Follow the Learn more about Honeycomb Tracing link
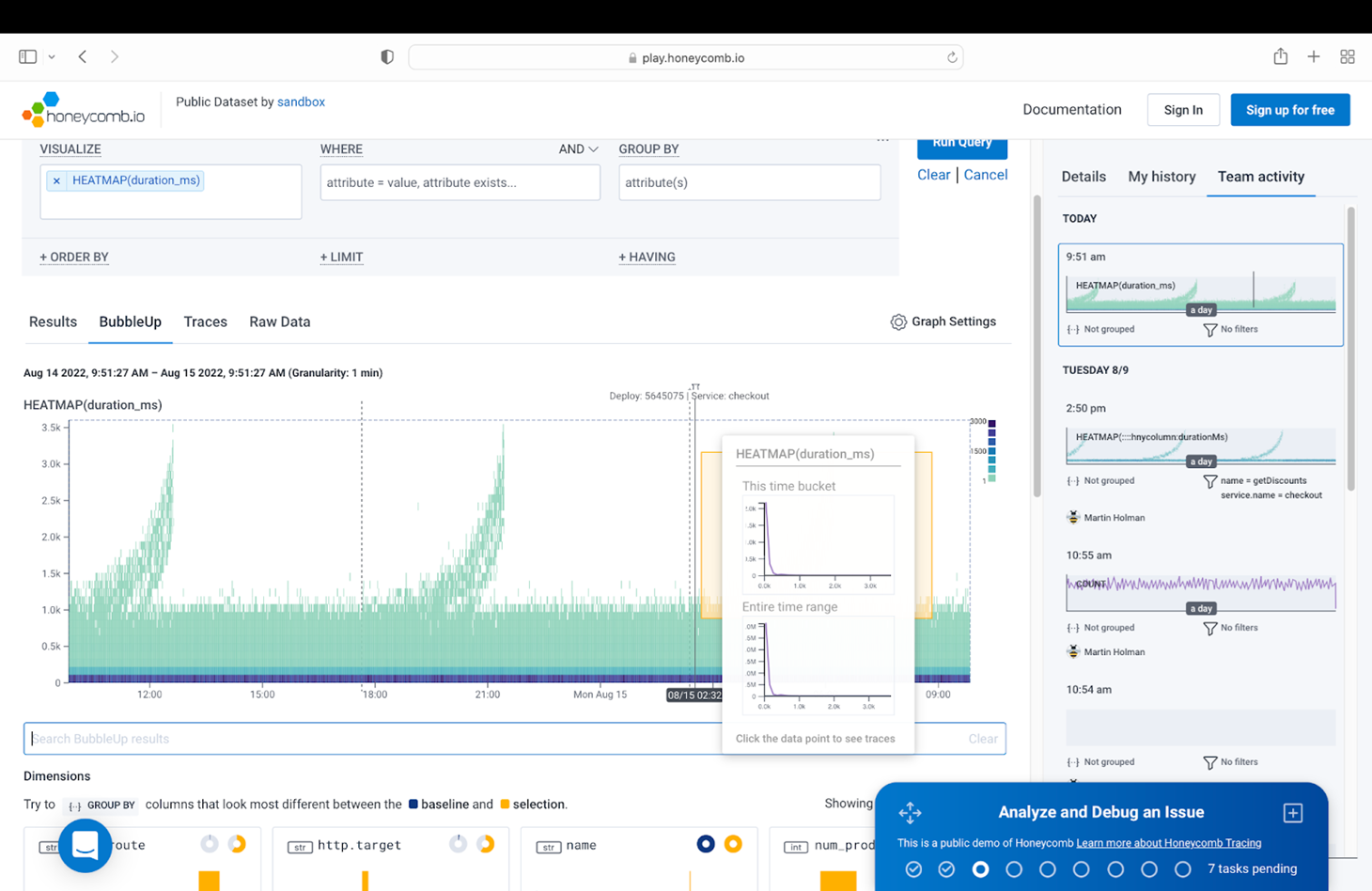 pos(1168,843)
